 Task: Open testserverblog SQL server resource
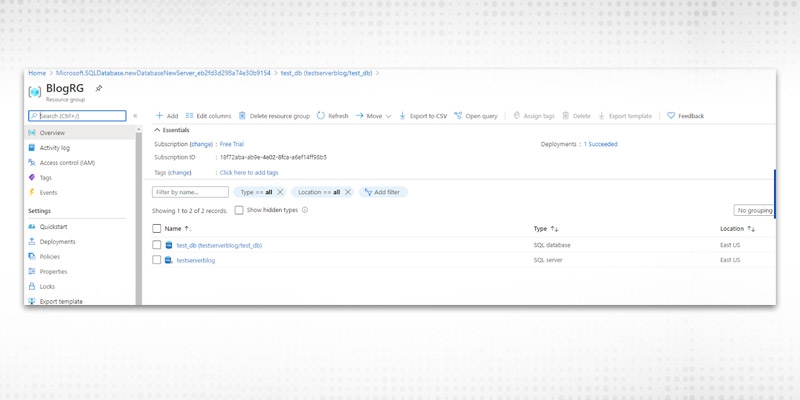196,260
